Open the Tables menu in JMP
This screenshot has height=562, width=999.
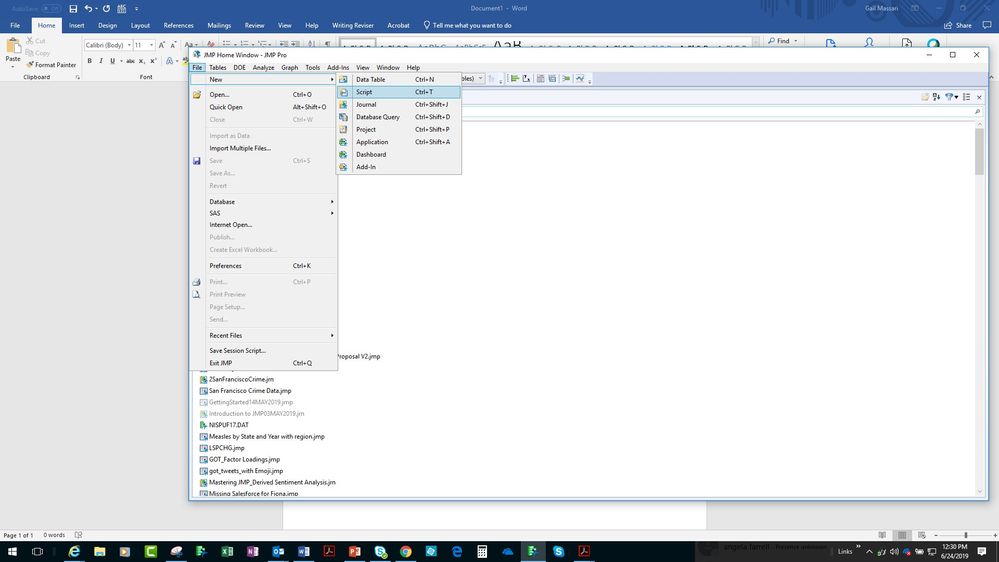(x=217, y=68)
